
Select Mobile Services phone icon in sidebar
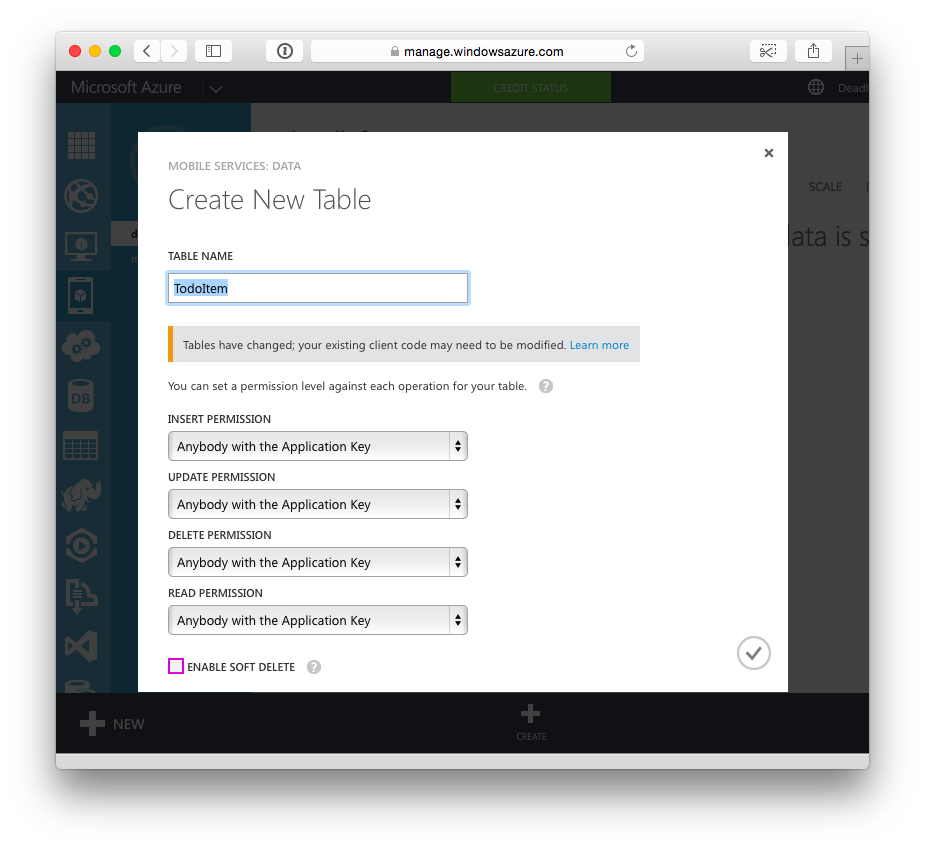pos(81,295)
